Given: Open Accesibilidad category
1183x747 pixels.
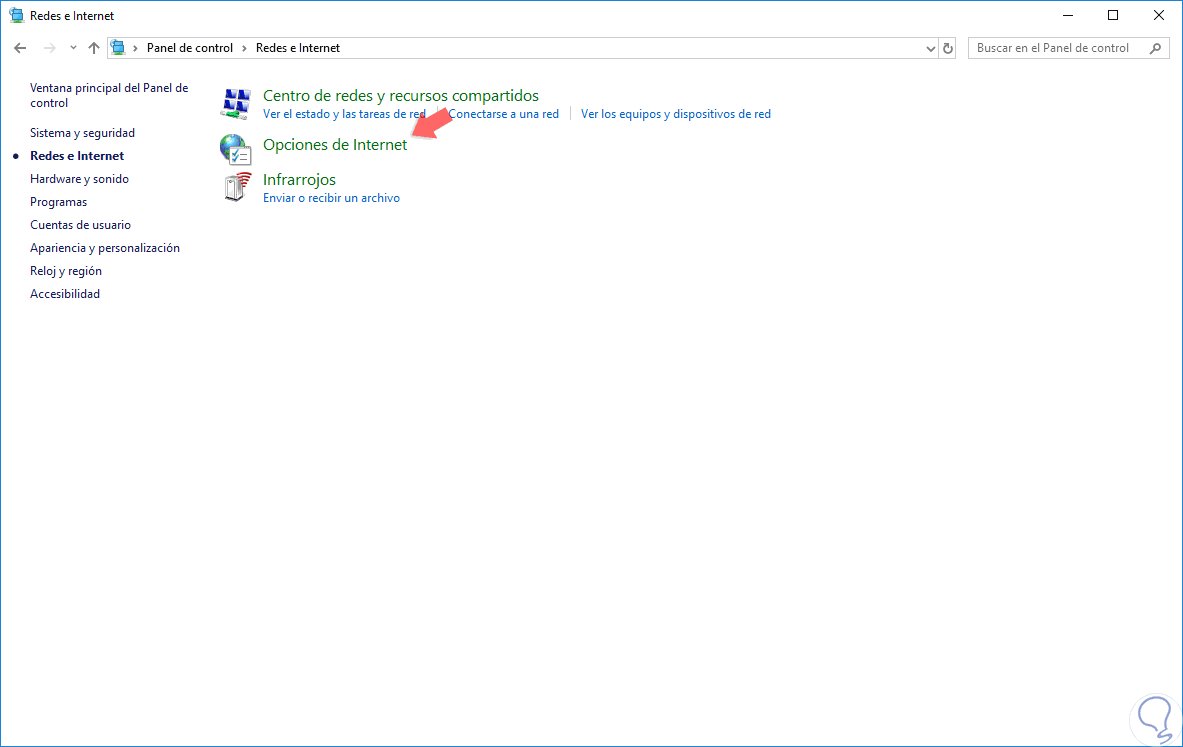Looking at the screenshot, I should click(65, 294).
